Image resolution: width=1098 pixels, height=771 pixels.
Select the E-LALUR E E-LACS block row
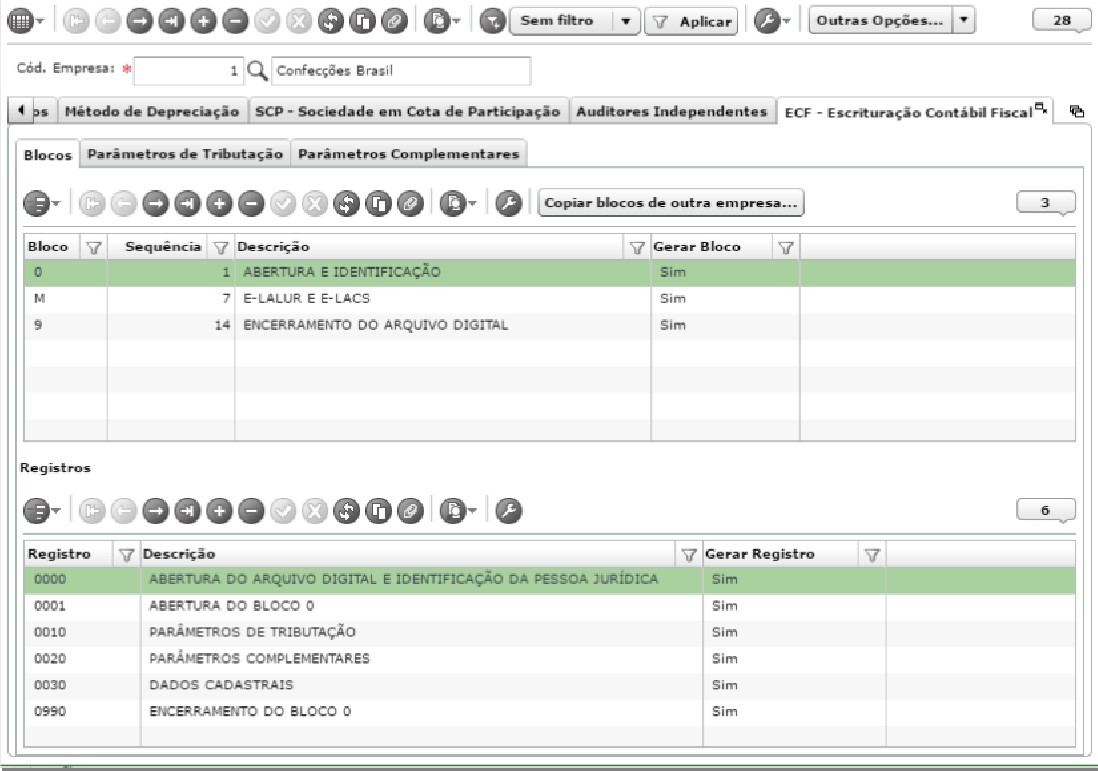(x=550, y=299)
